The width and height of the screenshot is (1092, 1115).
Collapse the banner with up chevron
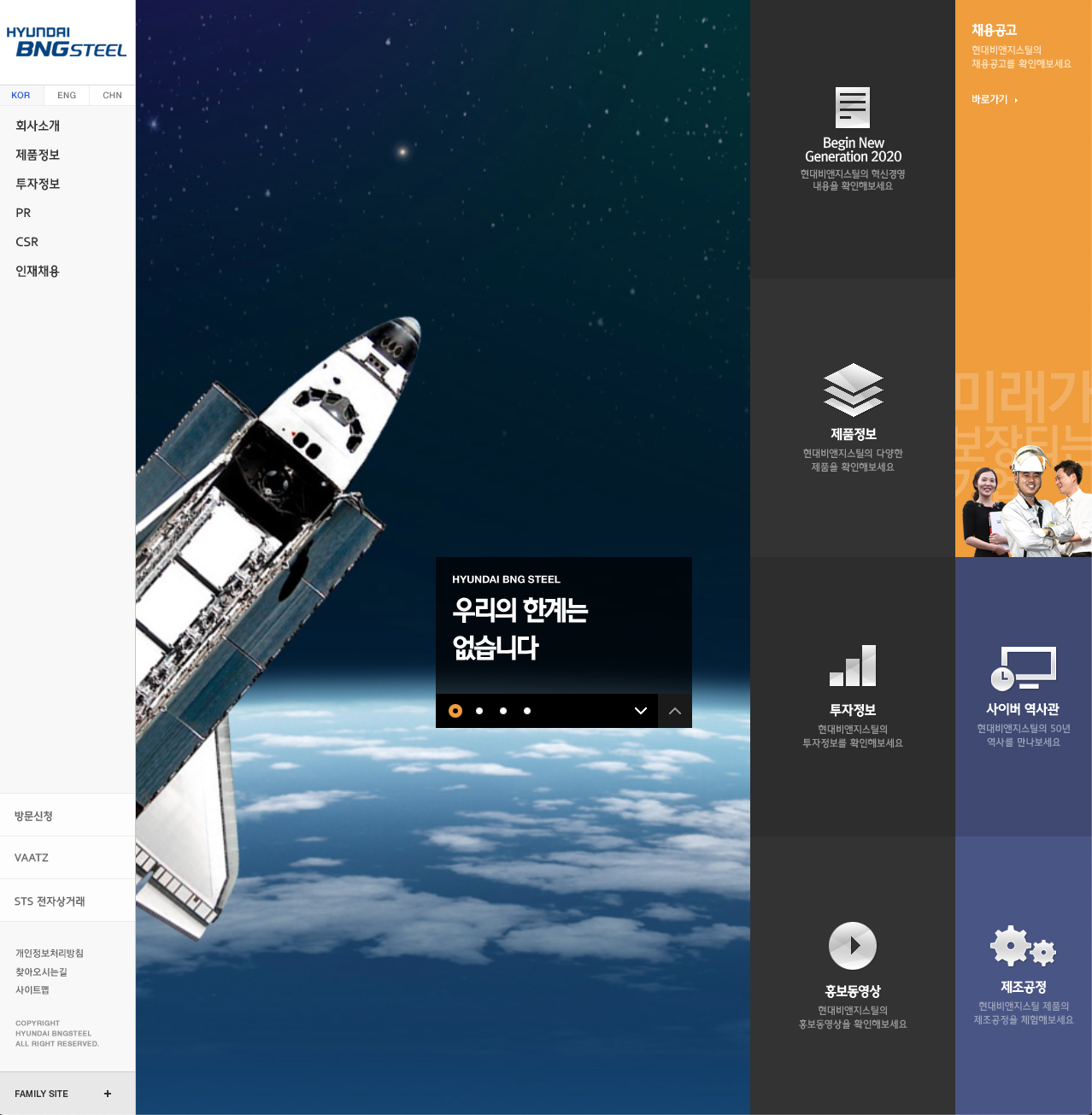[675, 711]
